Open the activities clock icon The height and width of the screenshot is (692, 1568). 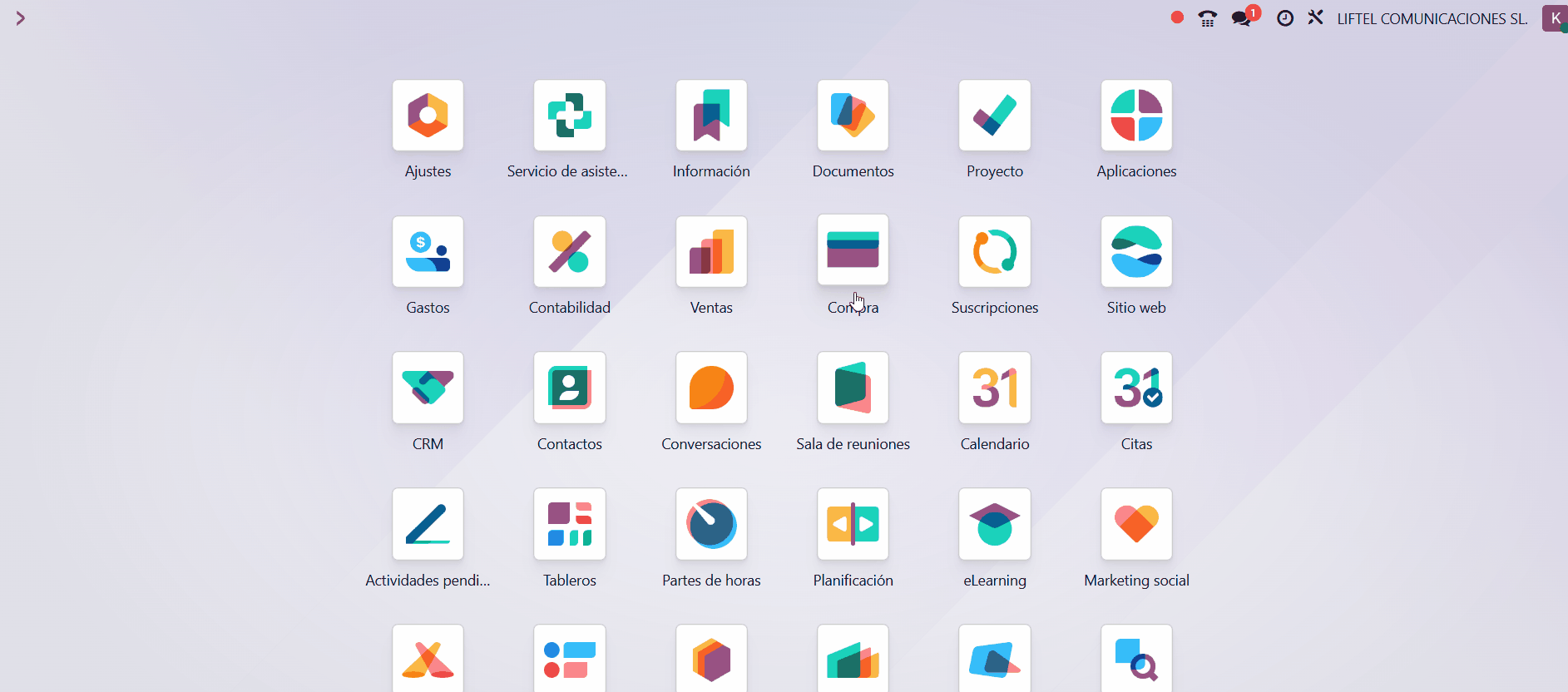(x=1285, y=18)
